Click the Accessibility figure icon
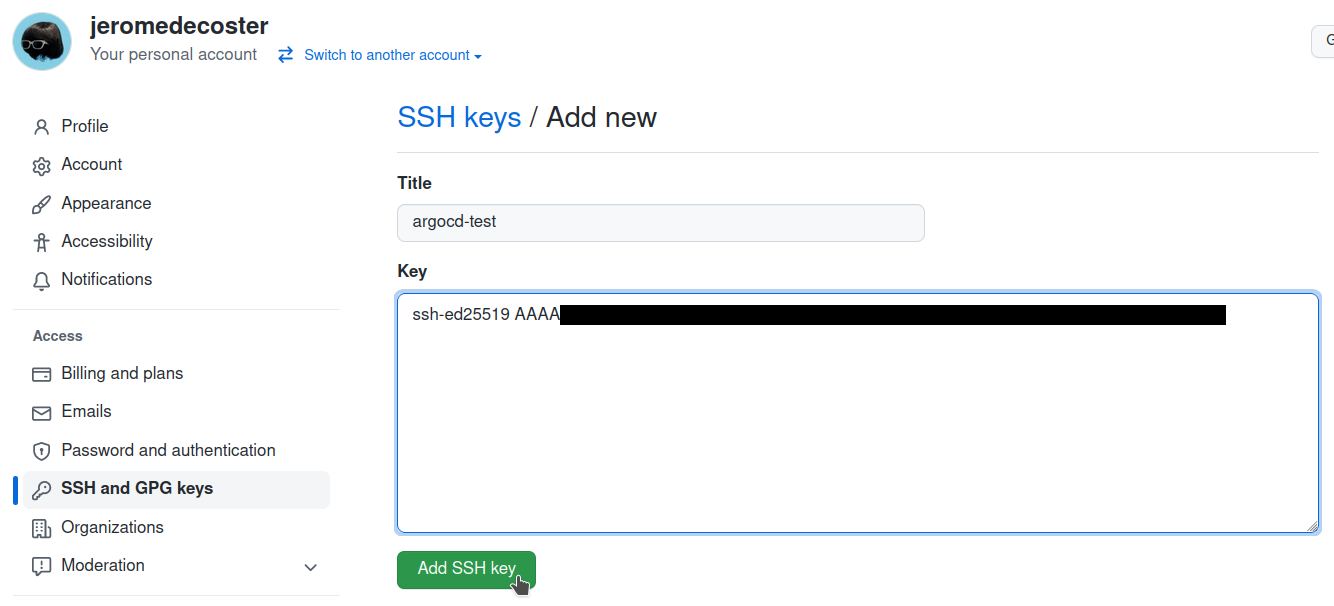Viewport: 1334px width, 606px height. [41, 242]
